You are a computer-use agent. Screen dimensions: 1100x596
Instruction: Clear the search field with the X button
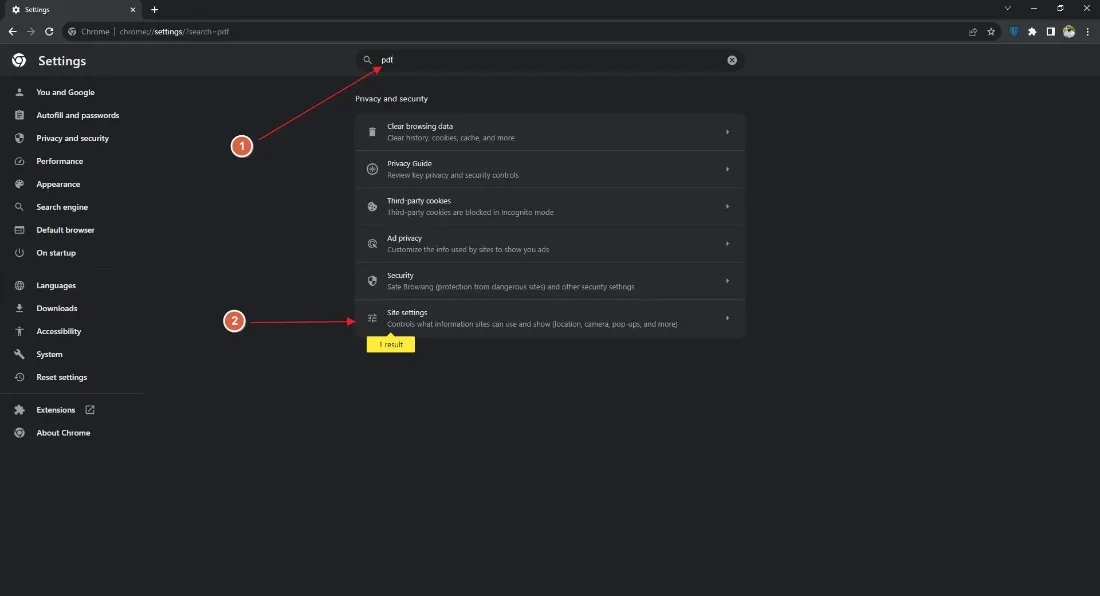coord(732,60)
